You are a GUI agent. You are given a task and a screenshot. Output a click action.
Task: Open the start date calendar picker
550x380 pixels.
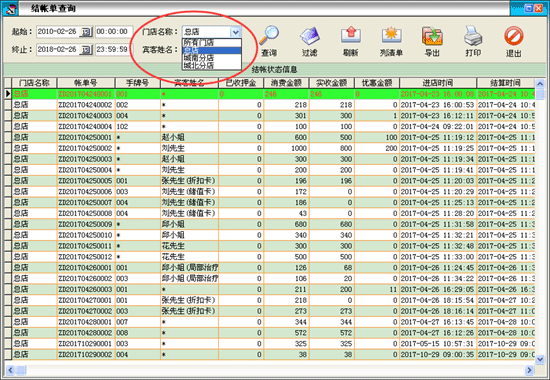pyautogui.click(x=86, y=32)
